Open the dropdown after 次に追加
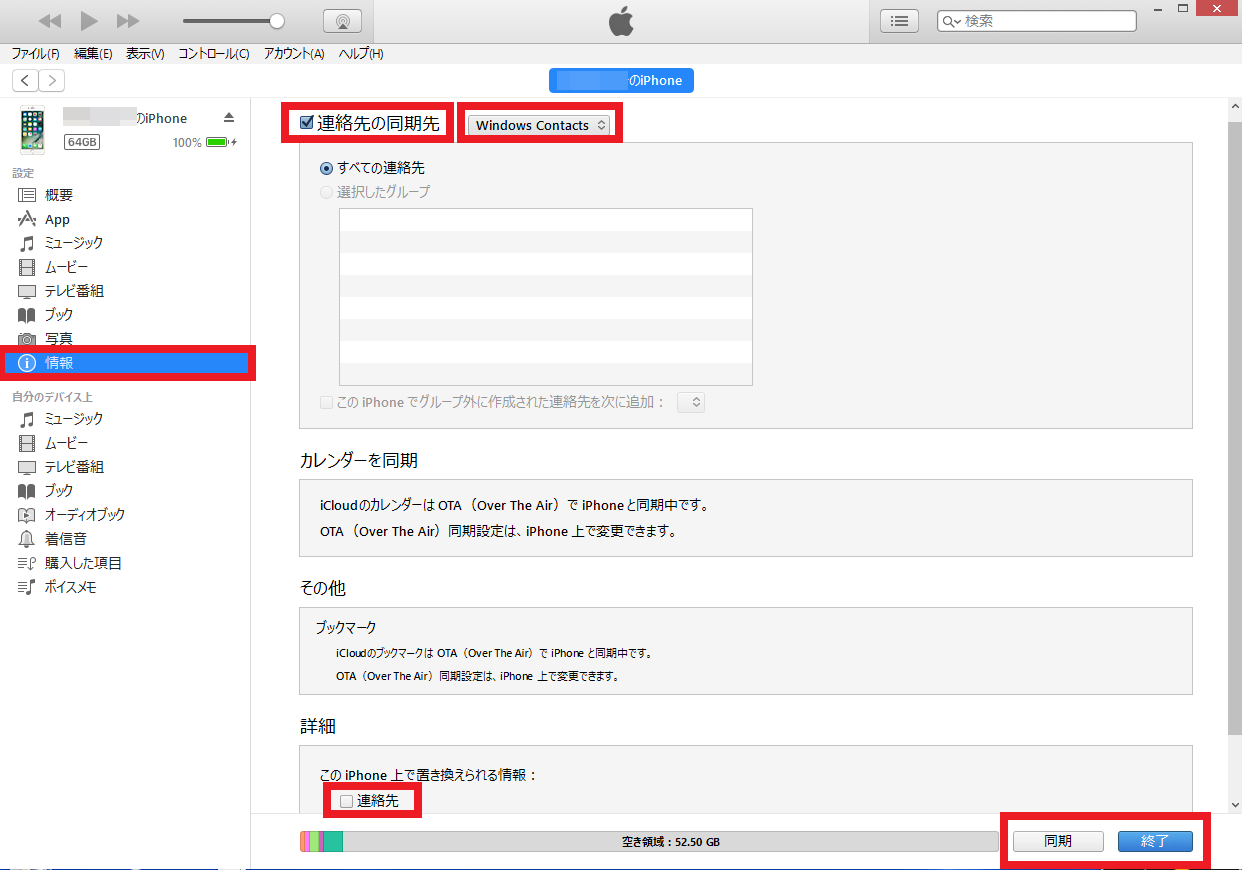 pos(691,402)
